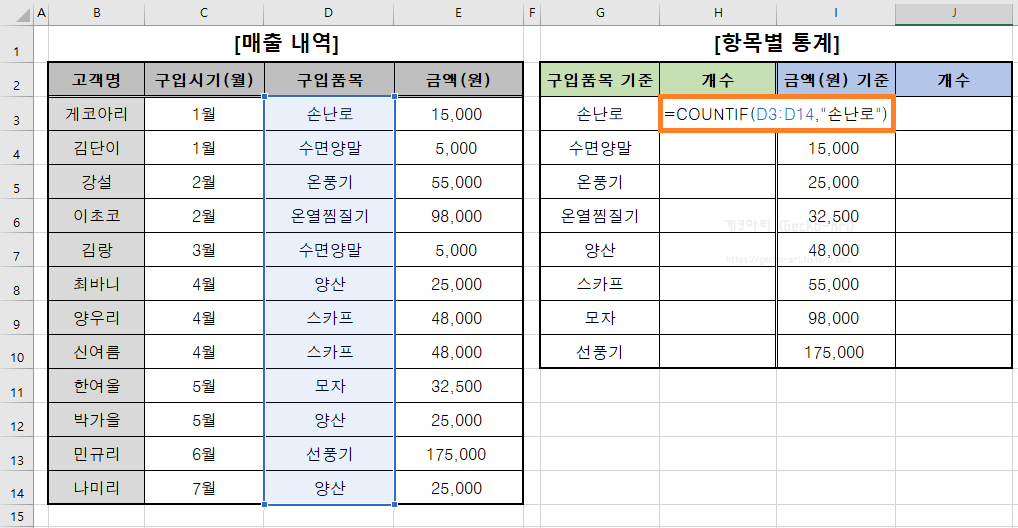This screenshot has width=1018, height=528.
Task: Select 손난로 in 게코아리's row
Action: pyautogui.click(x=329, y=114)
